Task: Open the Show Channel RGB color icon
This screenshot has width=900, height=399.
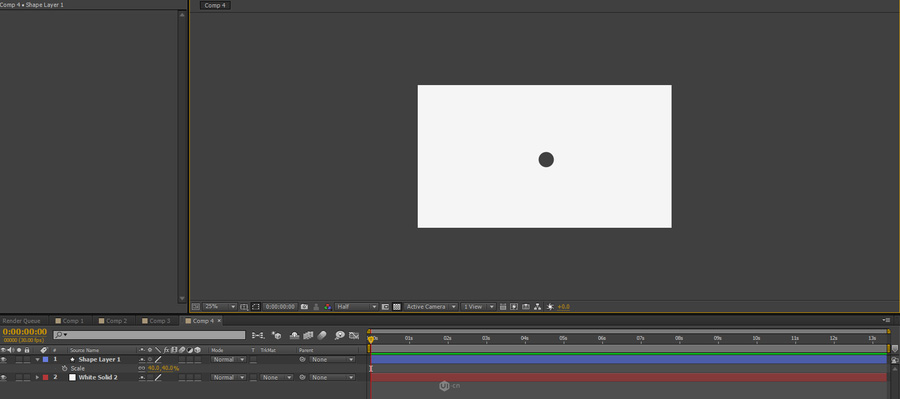Action: (x=327, y=307)
